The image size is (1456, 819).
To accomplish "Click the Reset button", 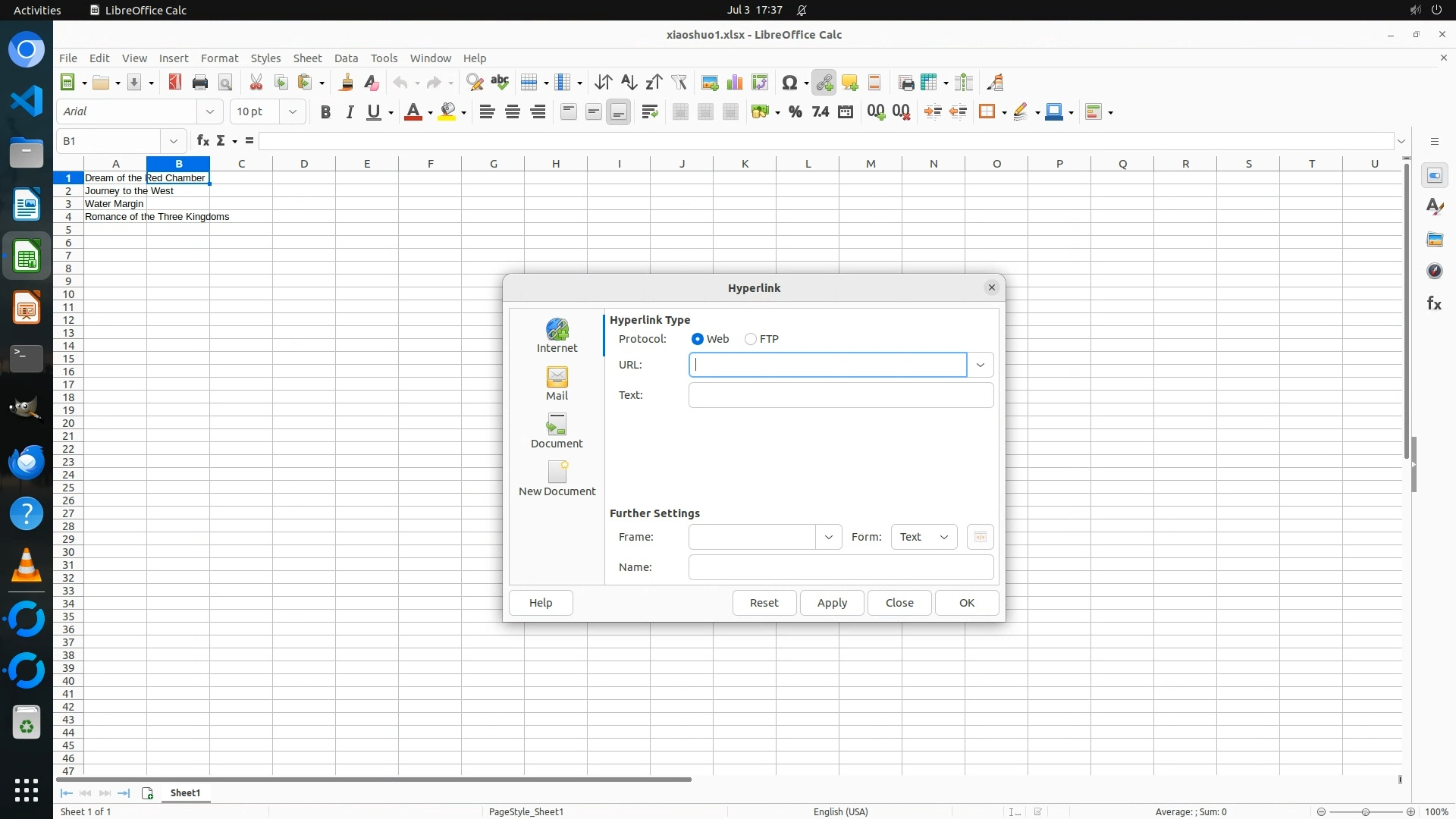I will (764, 603).
